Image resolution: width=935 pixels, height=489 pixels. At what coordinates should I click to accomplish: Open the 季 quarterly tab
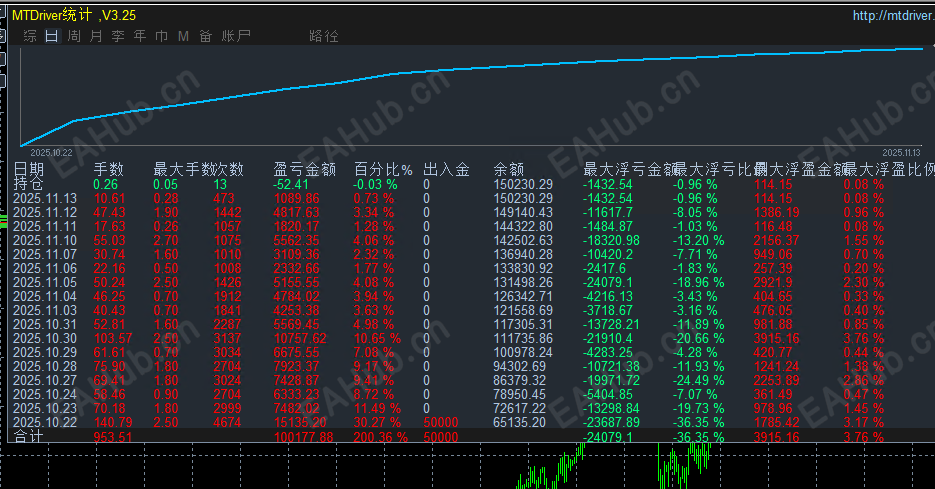coord(118,36)
